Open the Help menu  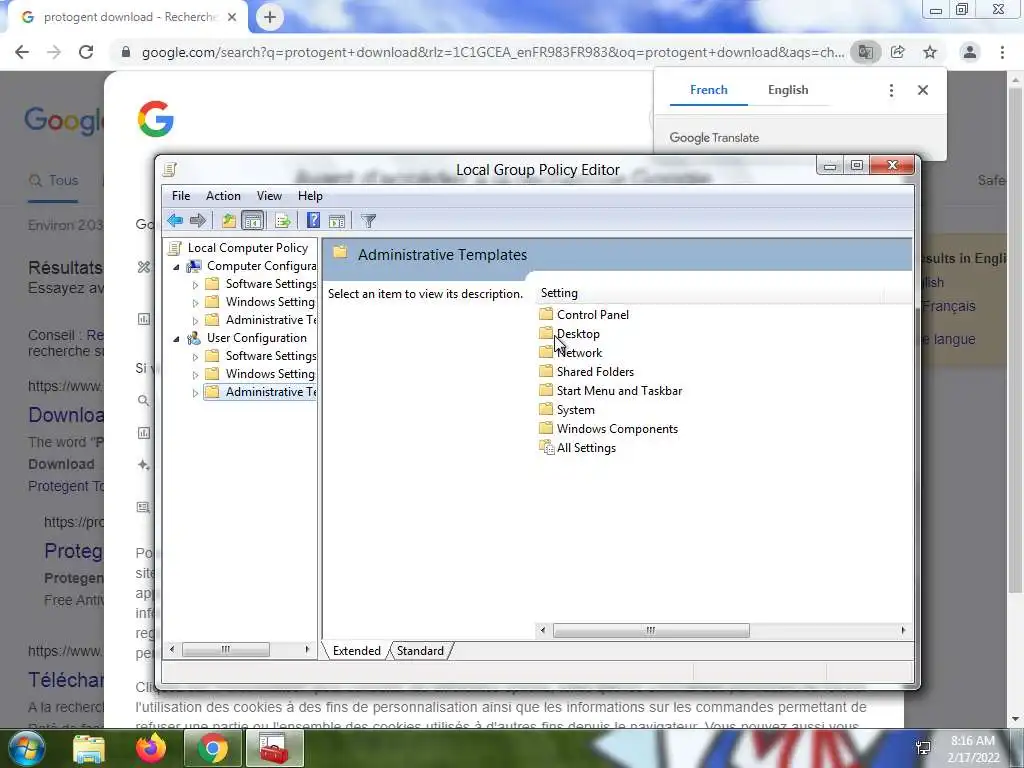tap(310, 196)
